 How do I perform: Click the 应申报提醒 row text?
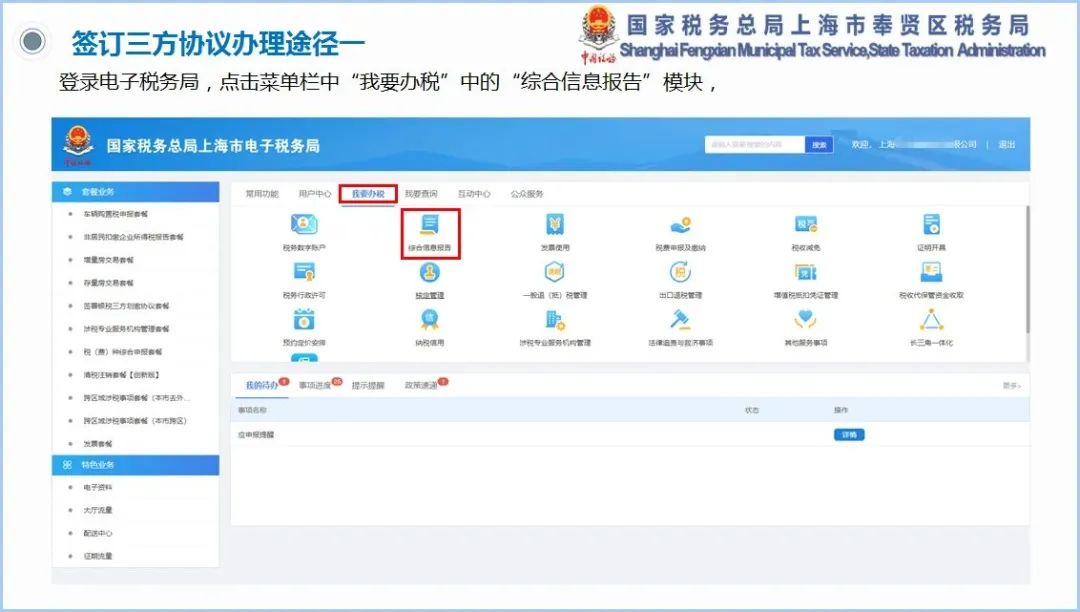click(256, 435)
